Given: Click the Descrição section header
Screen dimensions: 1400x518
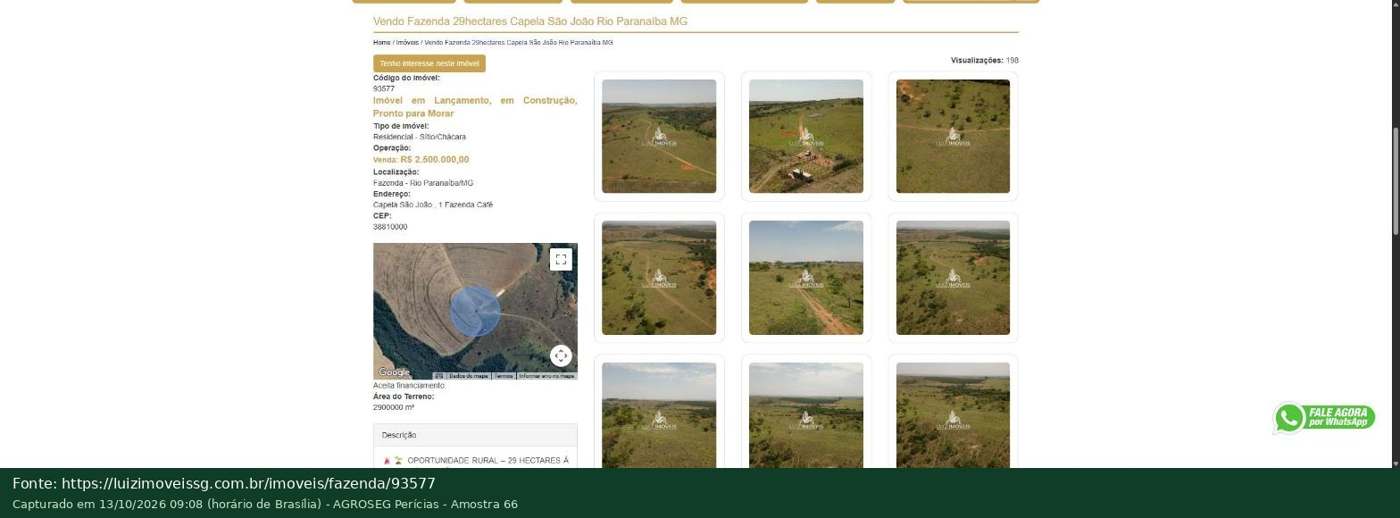Looking at the screenshot, I should click(x=475, y=435).
